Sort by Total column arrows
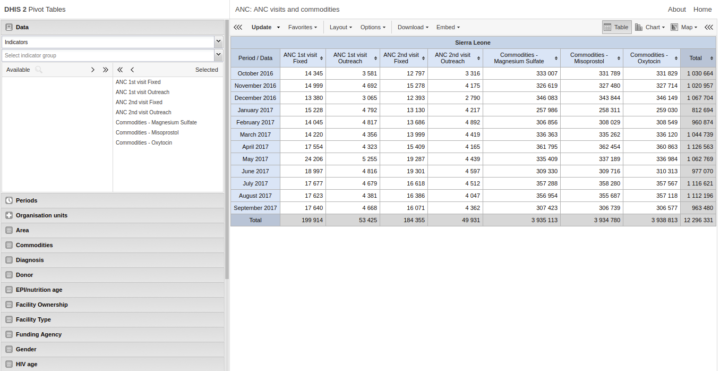Viewport: 720px width, 371px height. point(711,58)
